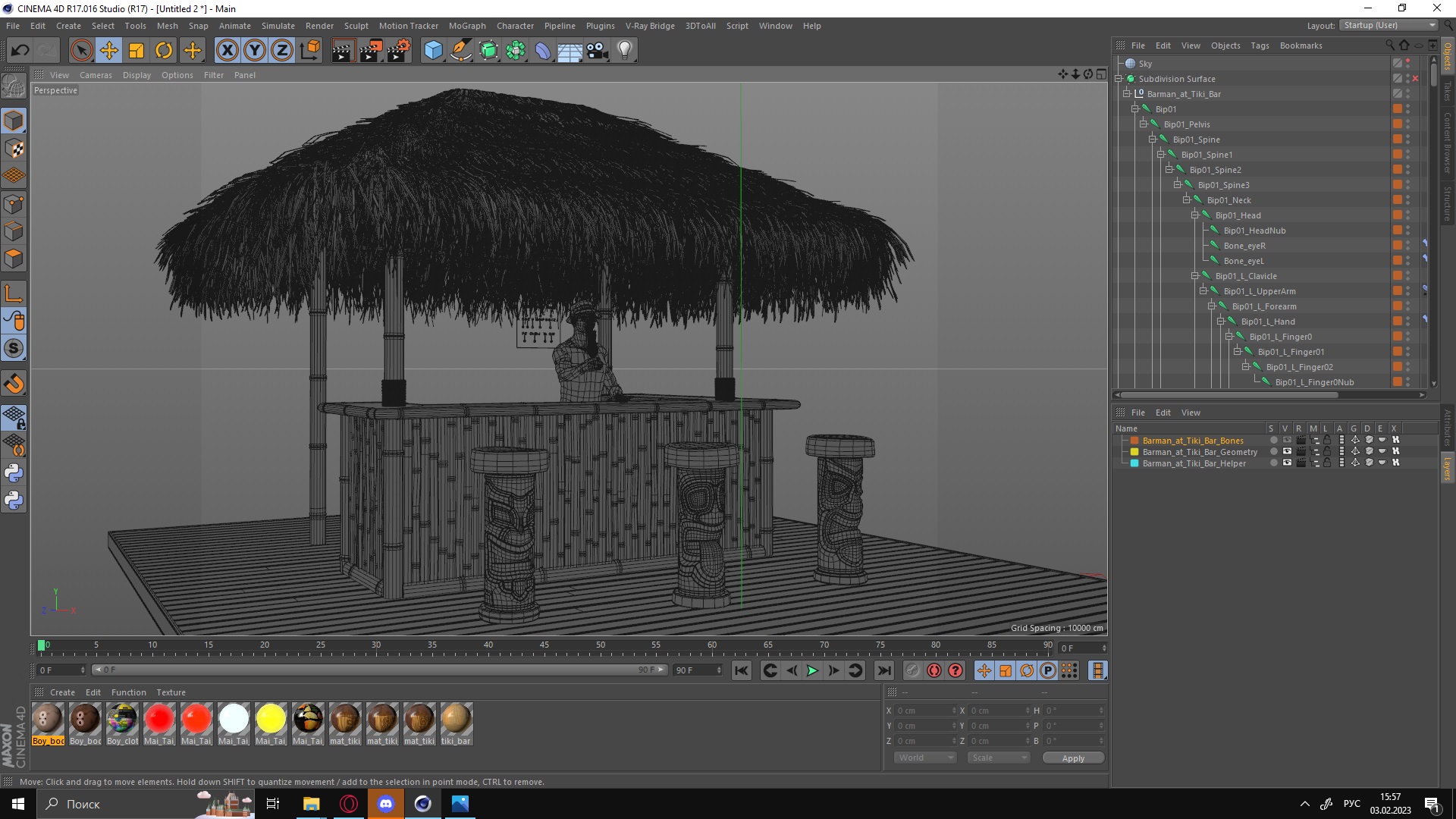The image size is (1456, 819).
Task: Toggle X axis lock
Action: (227, 51)
